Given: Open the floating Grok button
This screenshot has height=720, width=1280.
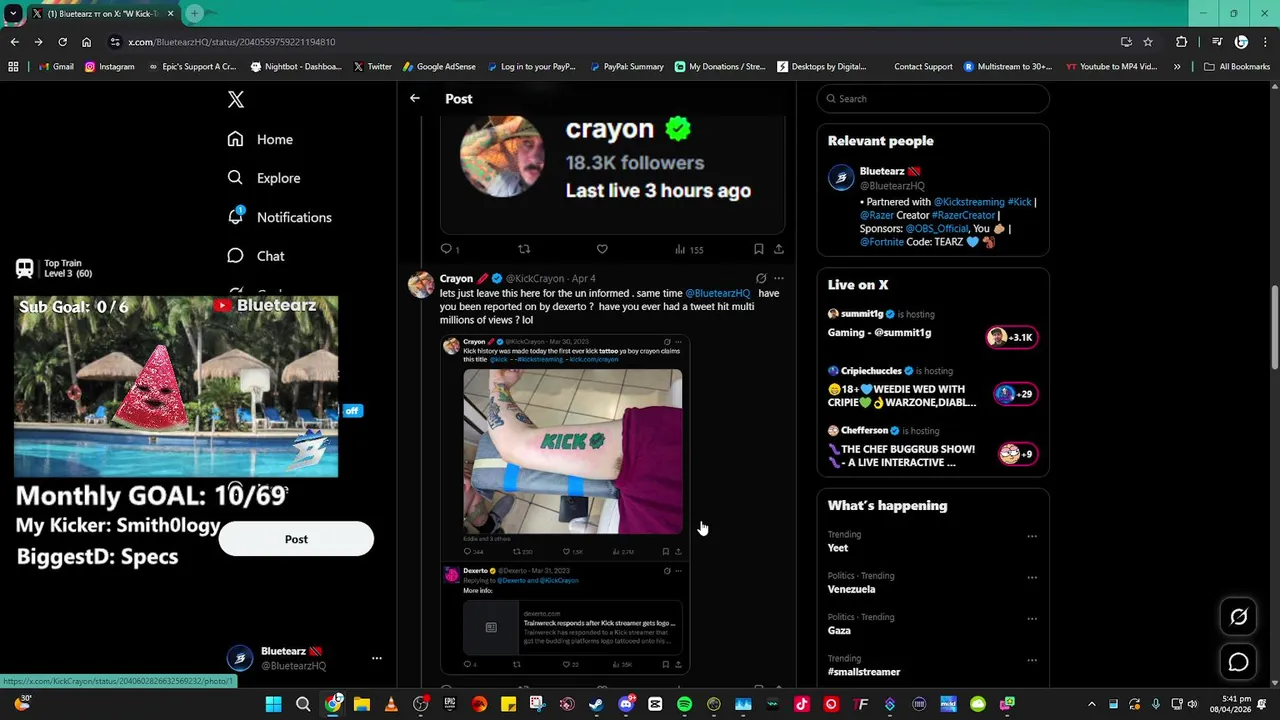Looking at the screenshot, I should click(x=1238, y=617).
